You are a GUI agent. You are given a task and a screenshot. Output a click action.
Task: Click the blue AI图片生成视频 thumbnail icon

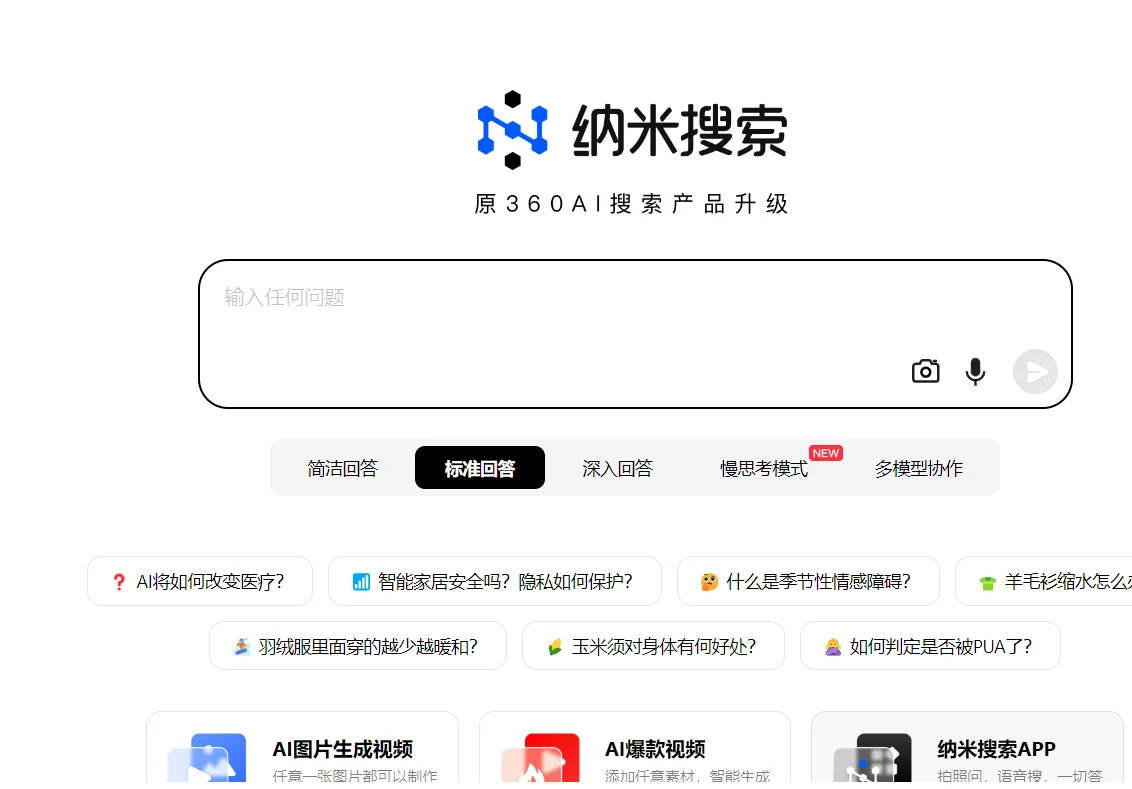pos(207,758)
